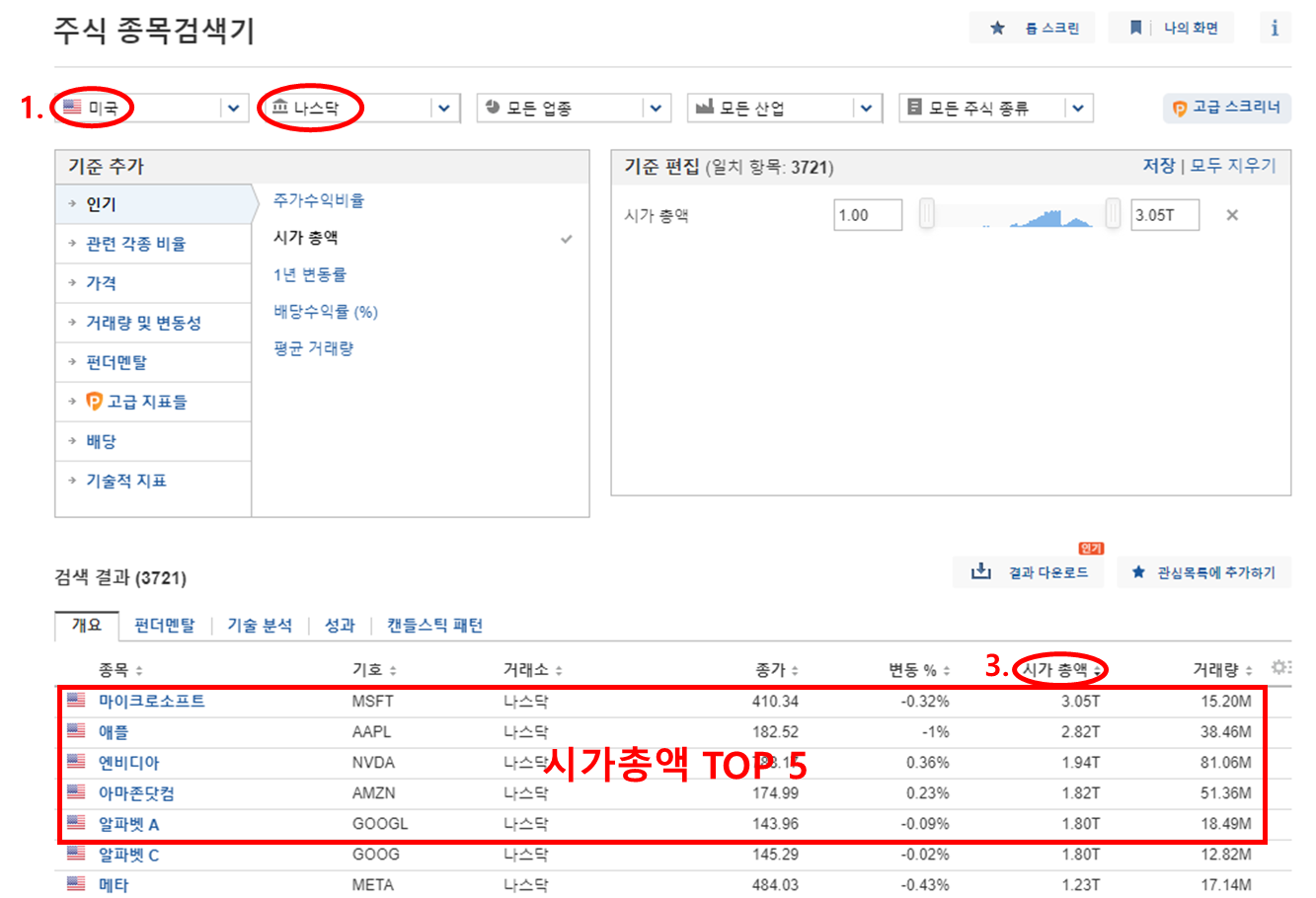Click the download icon in 결과 다운로드

[980, 571]
